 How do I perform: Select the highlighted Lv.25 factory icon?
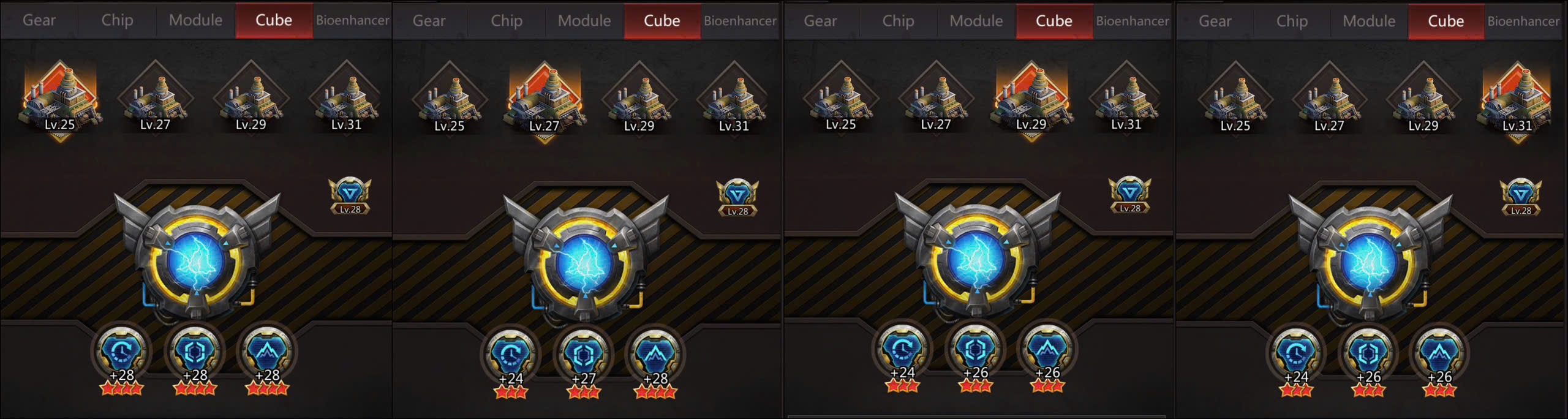59,99
